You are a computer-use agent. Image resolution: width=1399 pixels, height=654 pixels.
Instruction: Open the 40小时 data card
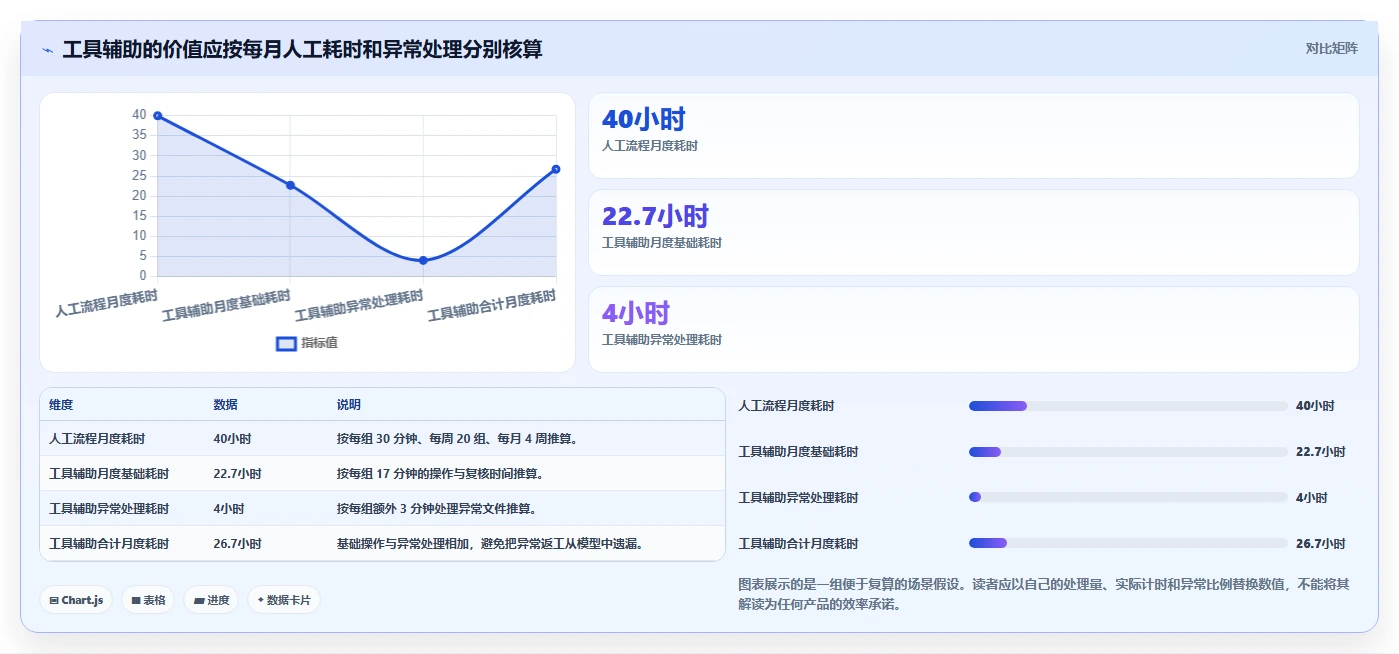tap(974, 135)
